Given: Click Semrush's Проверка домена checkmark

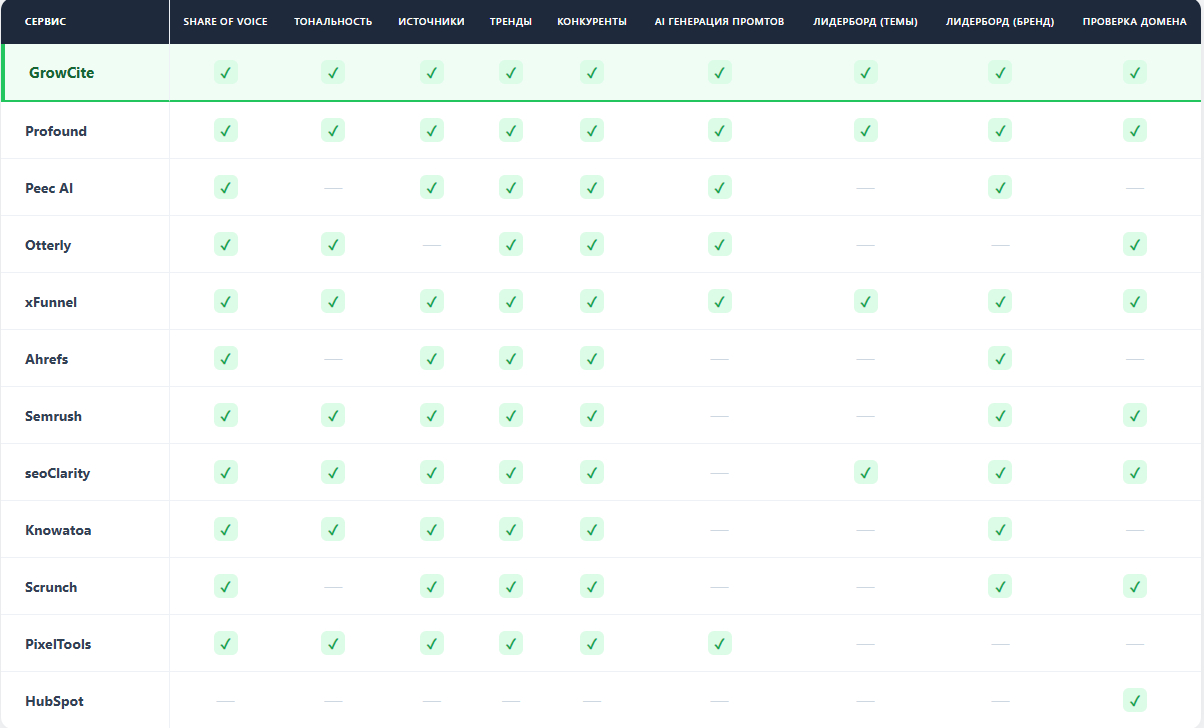Looking at the screenshot, I should [1134, 415].
